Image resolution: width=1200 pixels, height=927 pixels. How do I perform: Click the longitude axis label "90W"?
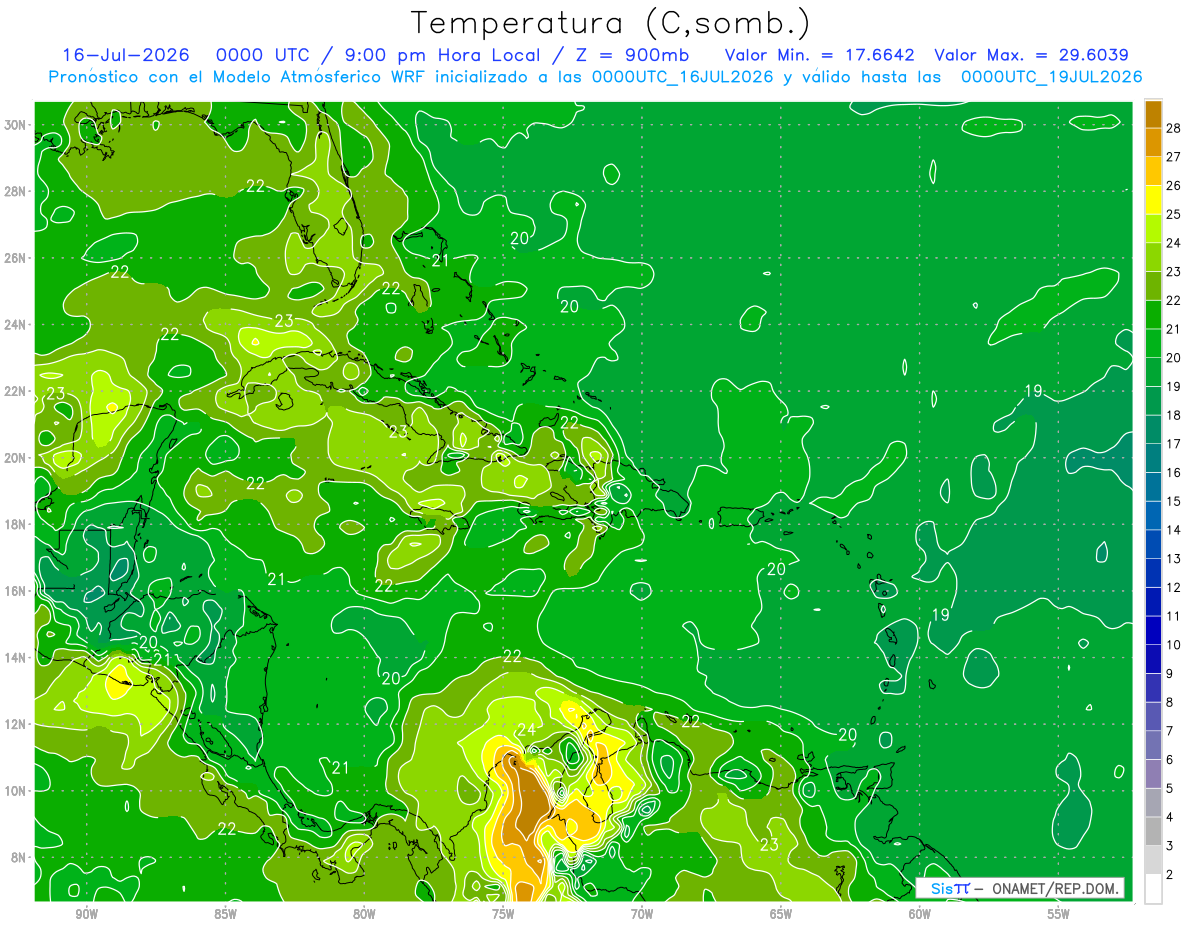[86, 914]
